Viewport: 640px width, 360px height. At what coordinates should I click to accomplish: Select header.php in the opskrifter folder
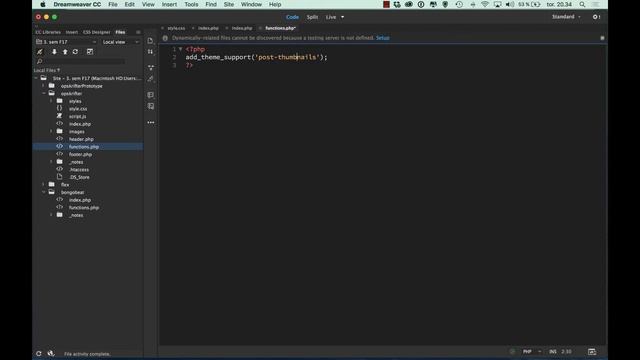click(81, 139)
